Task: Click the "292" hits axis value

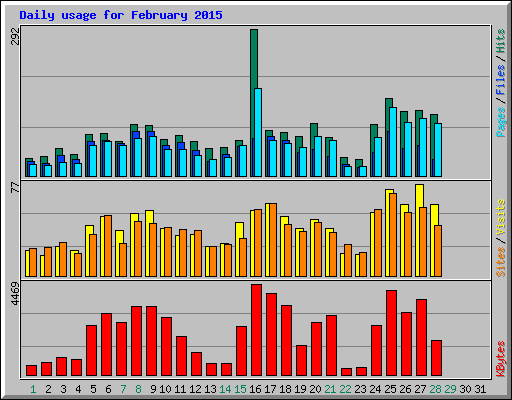Action: pos(15,36)
